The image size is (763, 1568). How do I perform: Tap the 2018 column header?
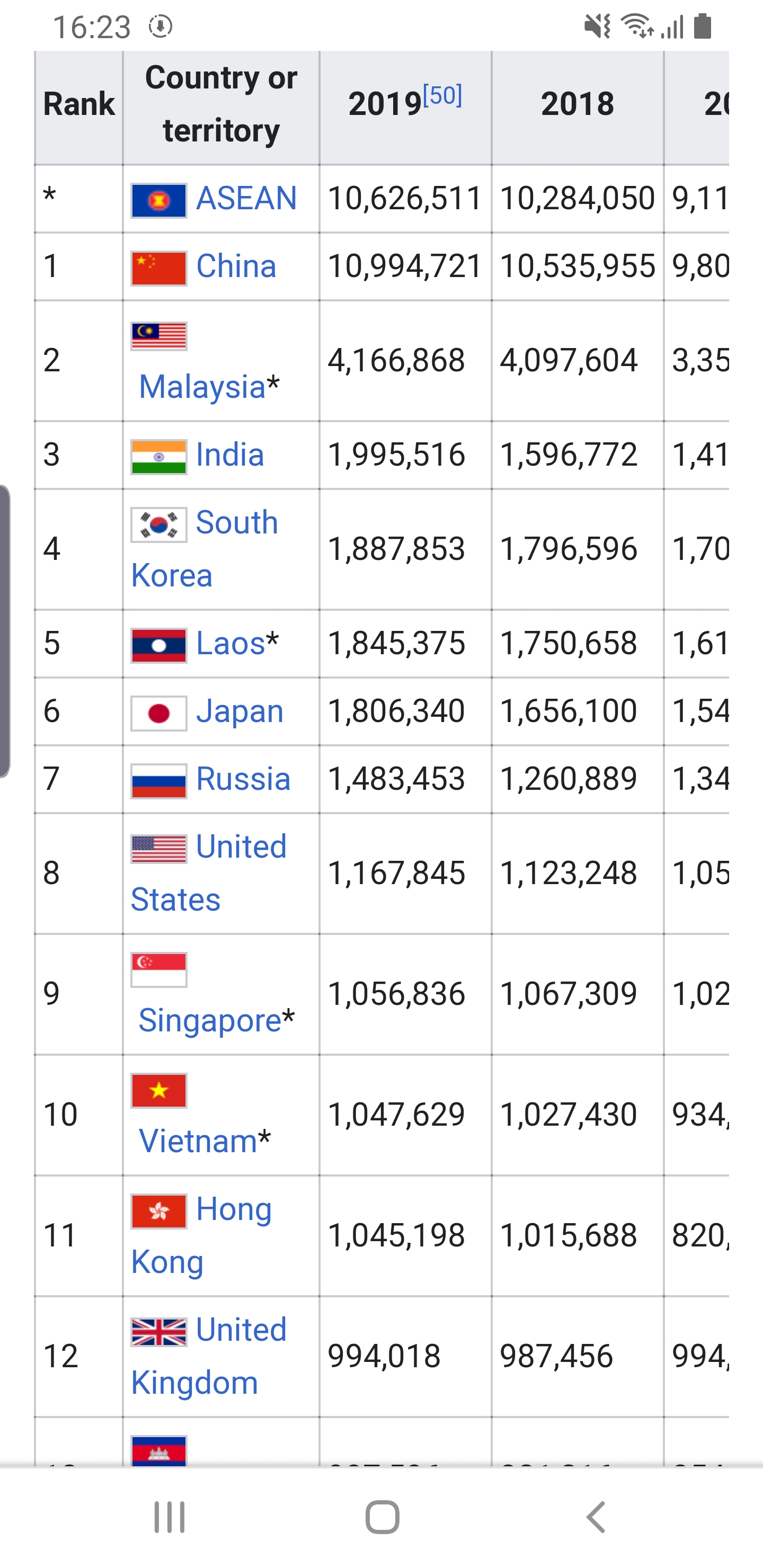[576, 104]
